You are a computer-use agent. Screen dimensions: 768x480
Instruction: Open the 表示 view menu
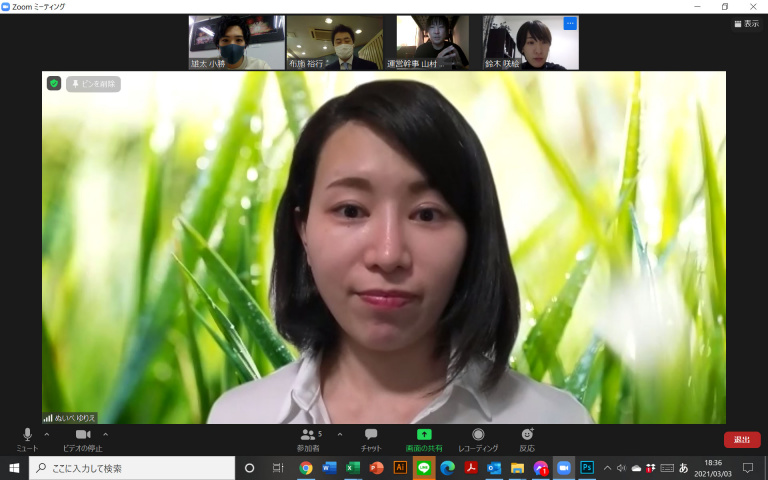[745, 24]
